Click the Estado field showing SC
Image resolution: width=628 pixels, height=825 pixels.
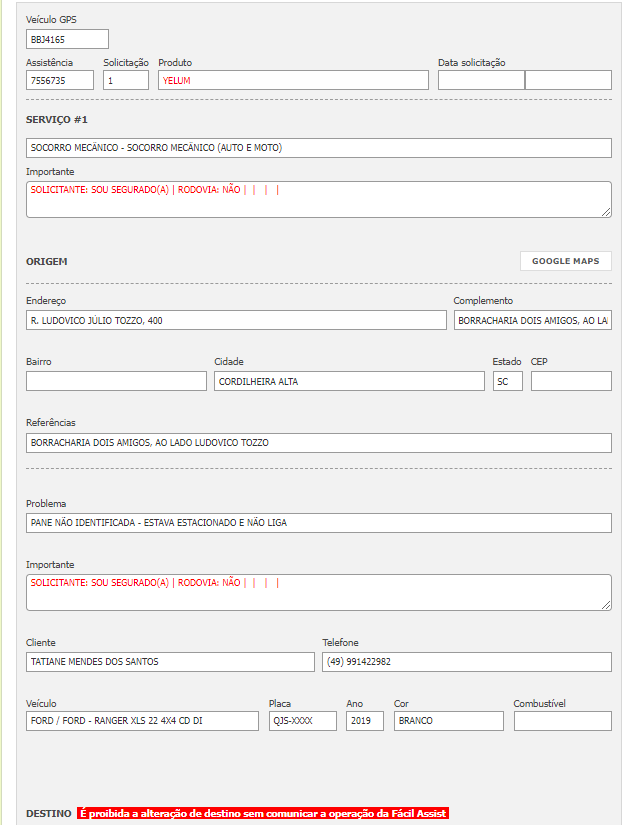pyautogui.click(x=507, y=381)
